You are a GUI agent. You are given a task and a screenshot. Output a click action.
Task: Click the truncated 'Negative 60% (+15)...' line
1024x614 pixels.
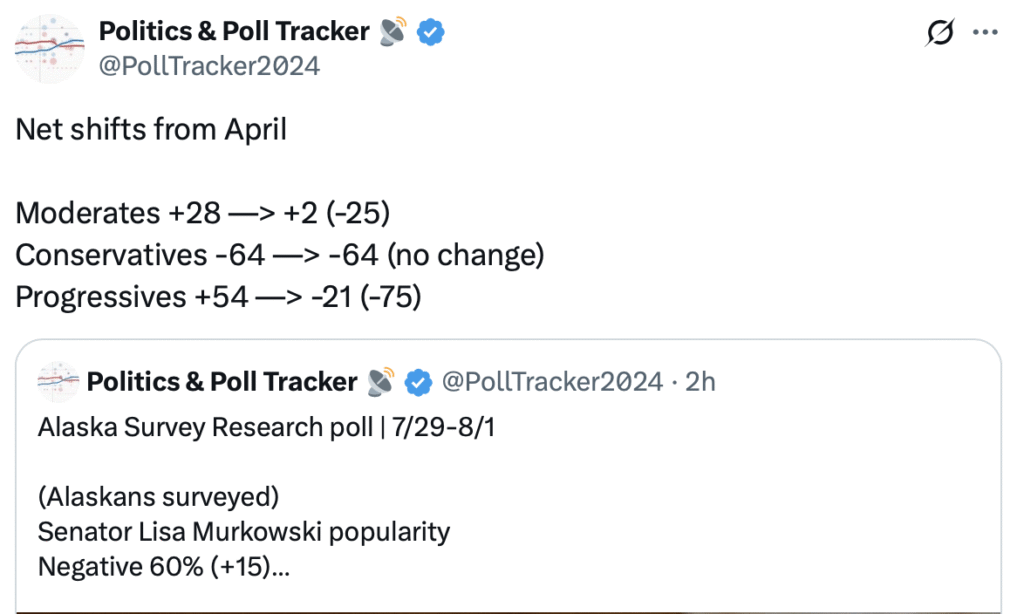point(164,567)
